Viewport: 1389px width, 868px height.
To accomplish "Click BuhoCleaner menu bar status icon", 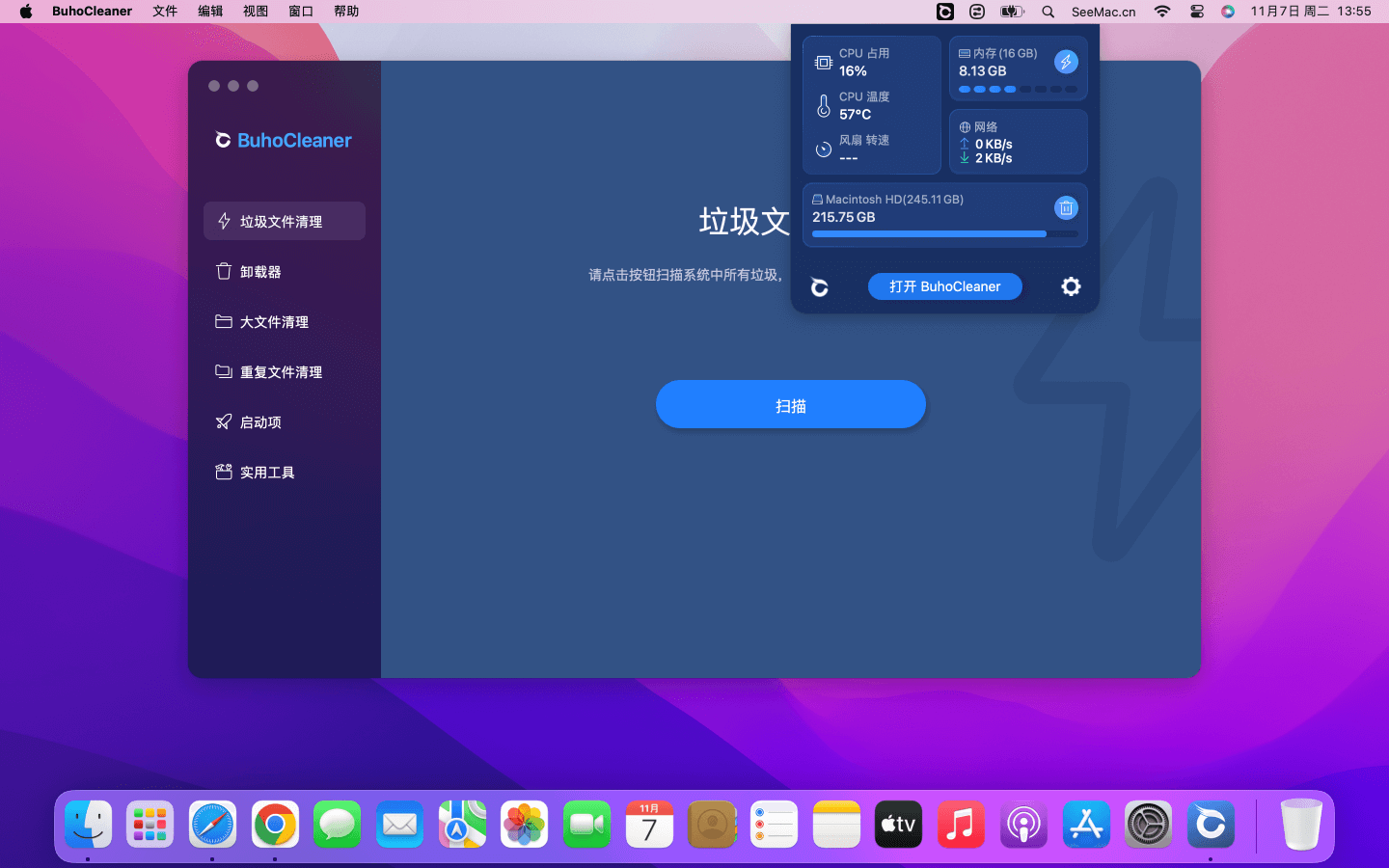I will [945, 12].
